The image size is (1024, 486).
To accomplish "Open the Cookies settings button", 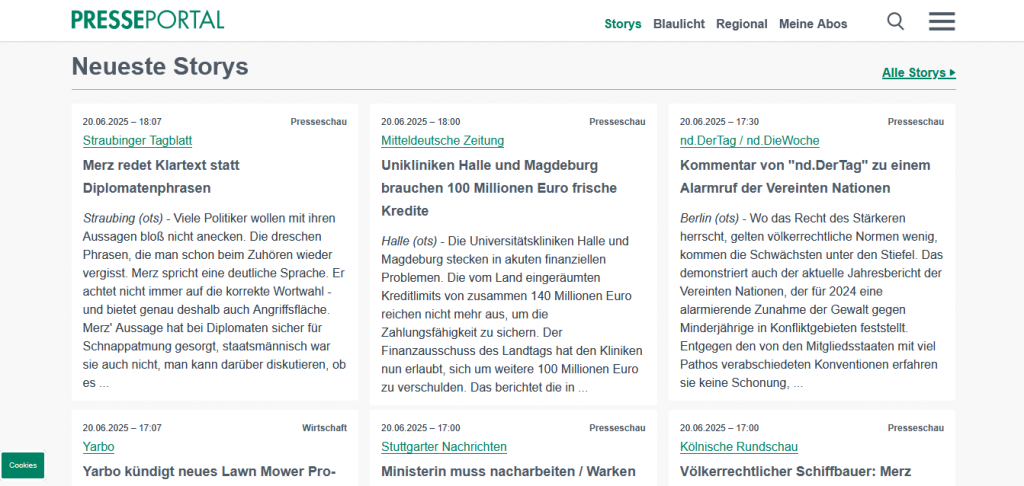I will (23, 465).
